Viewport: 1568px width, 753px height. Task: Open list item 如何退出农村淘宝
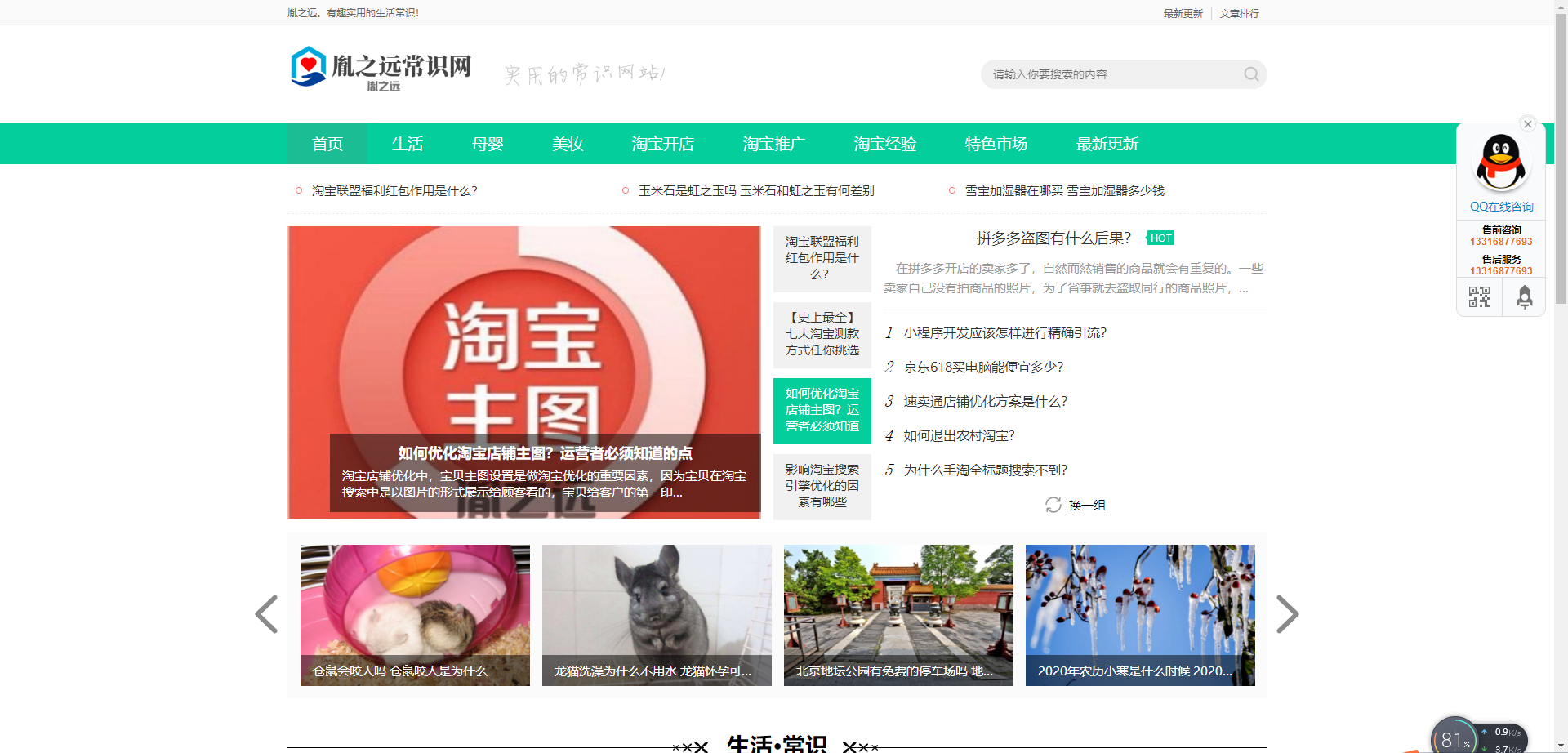coord(960,436)
